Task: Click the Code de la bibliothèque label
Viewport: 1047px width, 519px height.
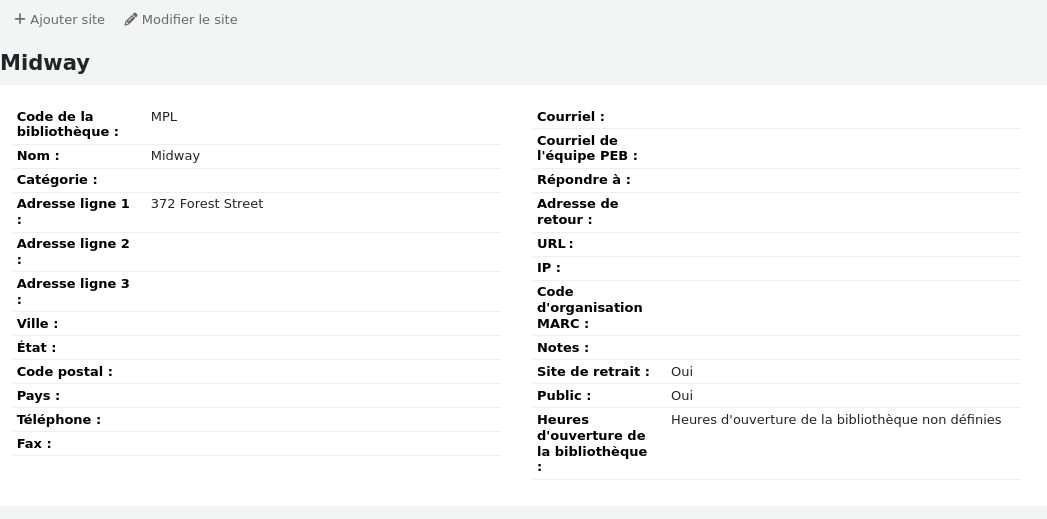Action: [x=67, y=124]
